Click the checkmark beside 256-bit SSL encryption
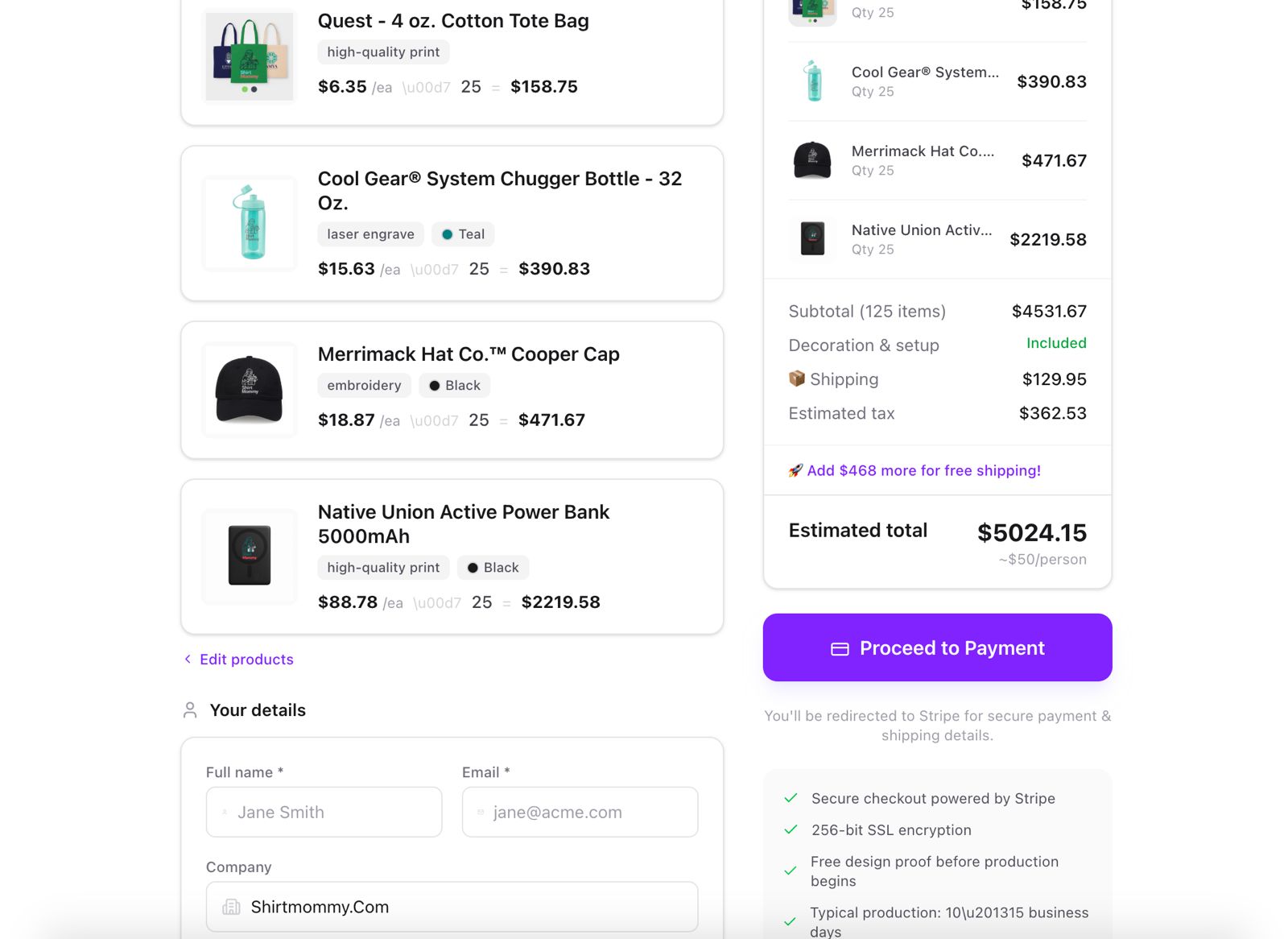Screen dimensions: 1288x939 point(790,829)
